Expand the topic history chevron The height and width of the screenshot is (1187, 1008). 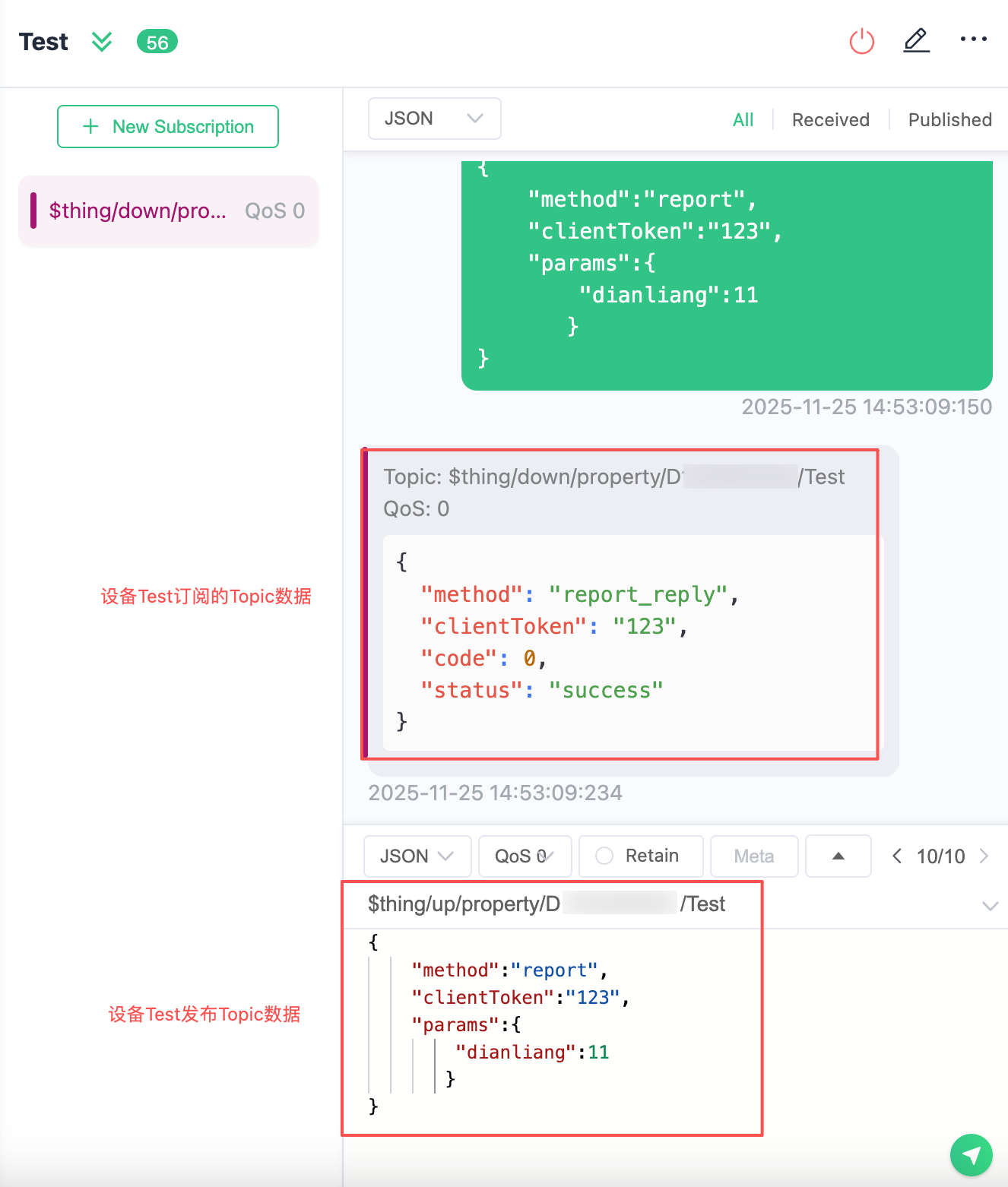click(990, 905)
